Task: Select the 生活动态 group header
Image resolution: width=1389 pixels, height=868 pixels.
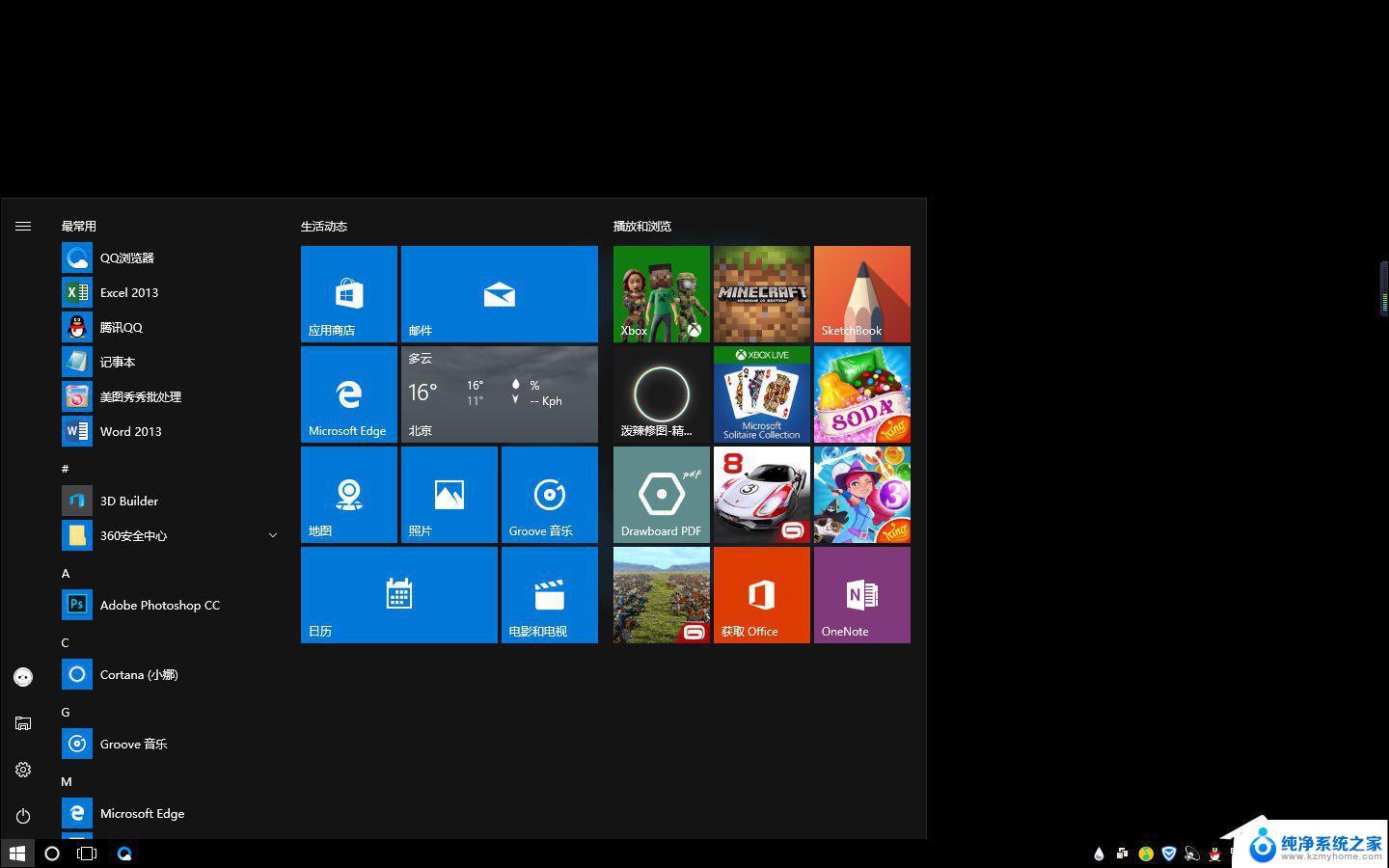Action: (x=324, y=227)
